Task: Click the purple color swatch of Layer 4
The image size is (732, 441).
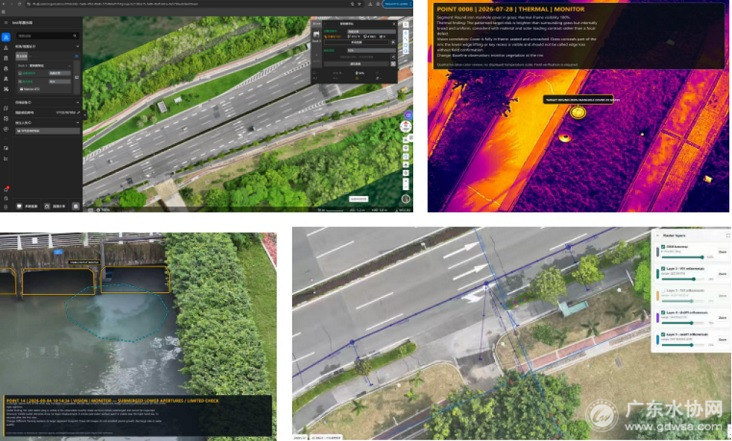Action: [658, 318]
